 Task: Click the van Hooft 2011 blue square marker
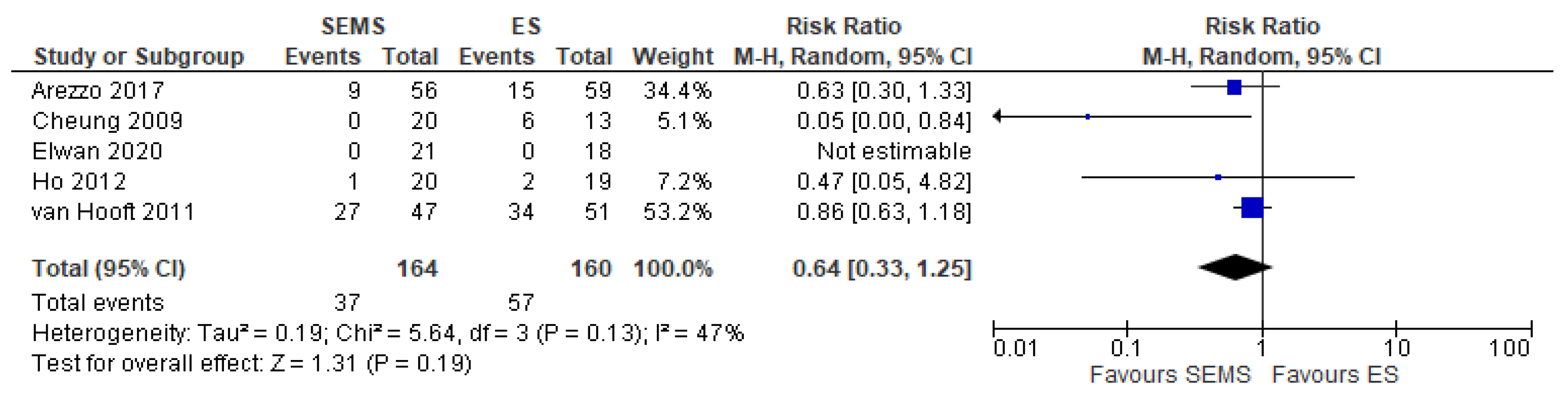point(1251,208)
